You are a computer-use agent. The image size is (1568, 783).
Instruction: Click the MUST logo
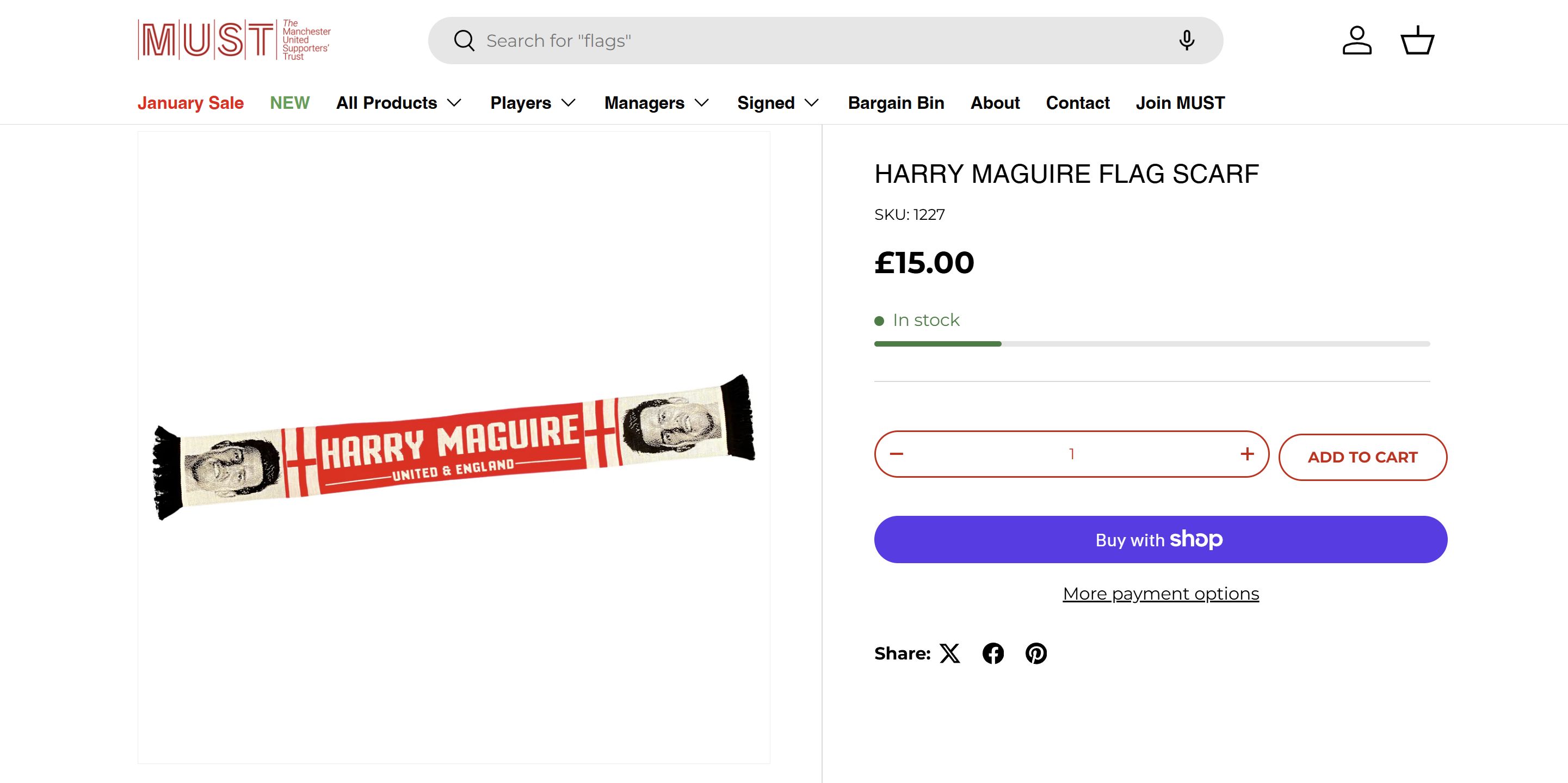pyautogui.click(x=234, y=40)
